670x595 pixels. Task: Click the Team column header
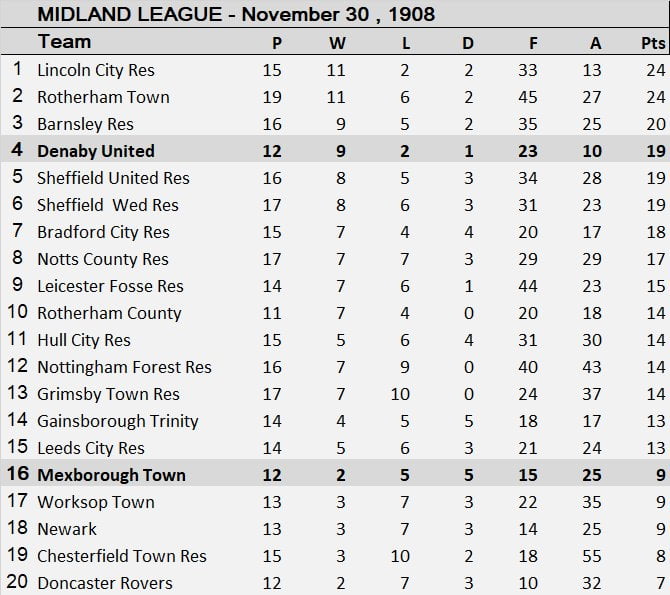click(x=64, y=42)
